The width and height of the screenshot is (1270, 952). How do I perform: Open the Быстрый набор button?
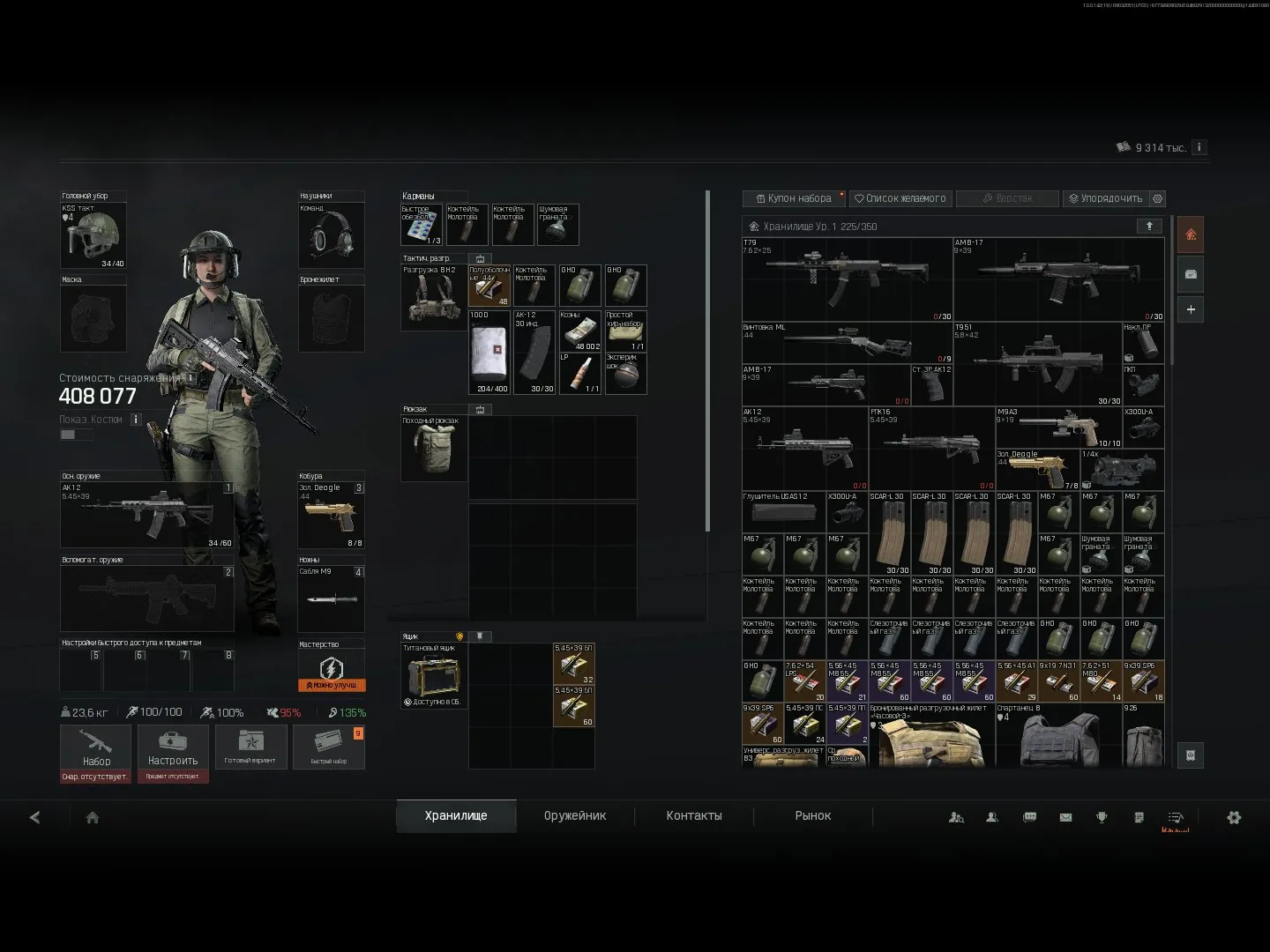click(x=328, y=747)
